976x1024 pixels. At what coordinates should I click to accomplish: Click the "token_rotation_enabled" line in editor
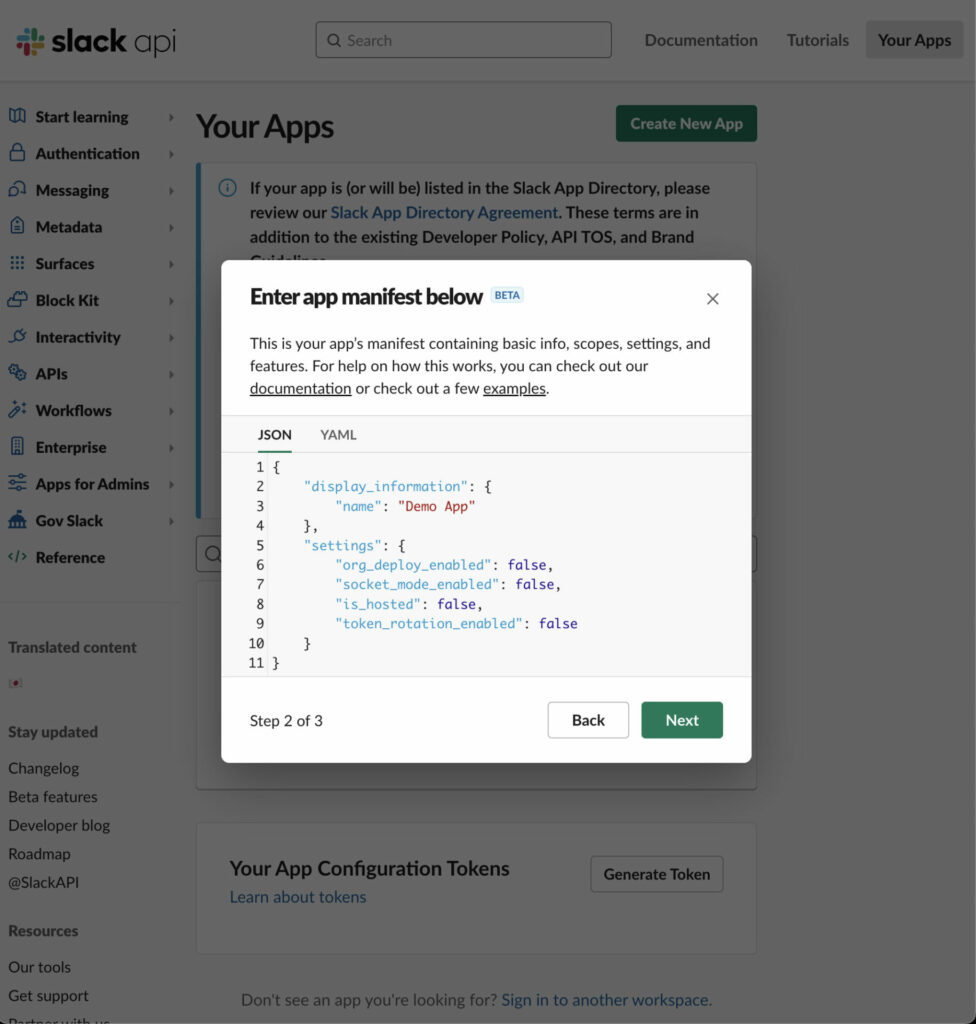coord(456,624)
